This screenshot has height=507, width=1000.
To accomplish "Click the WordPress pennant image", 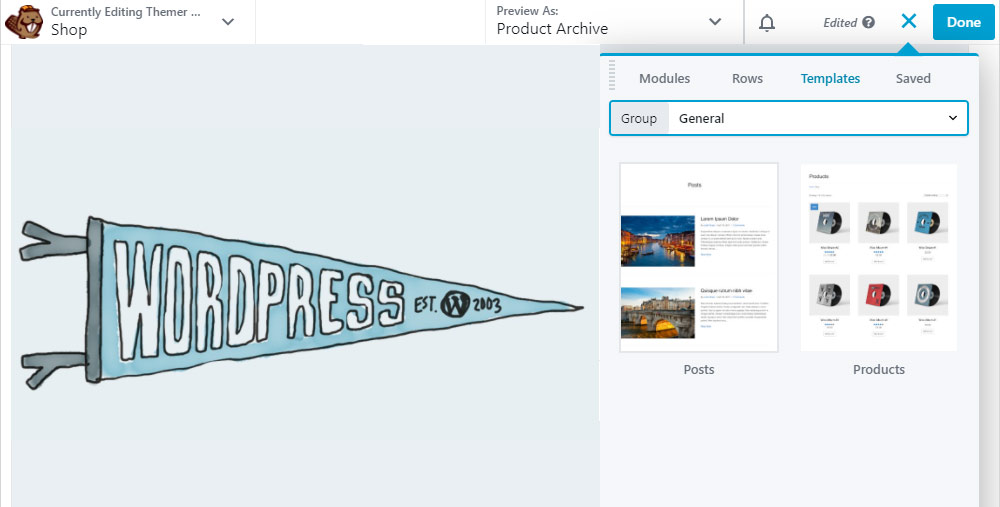I will point(300,302).
